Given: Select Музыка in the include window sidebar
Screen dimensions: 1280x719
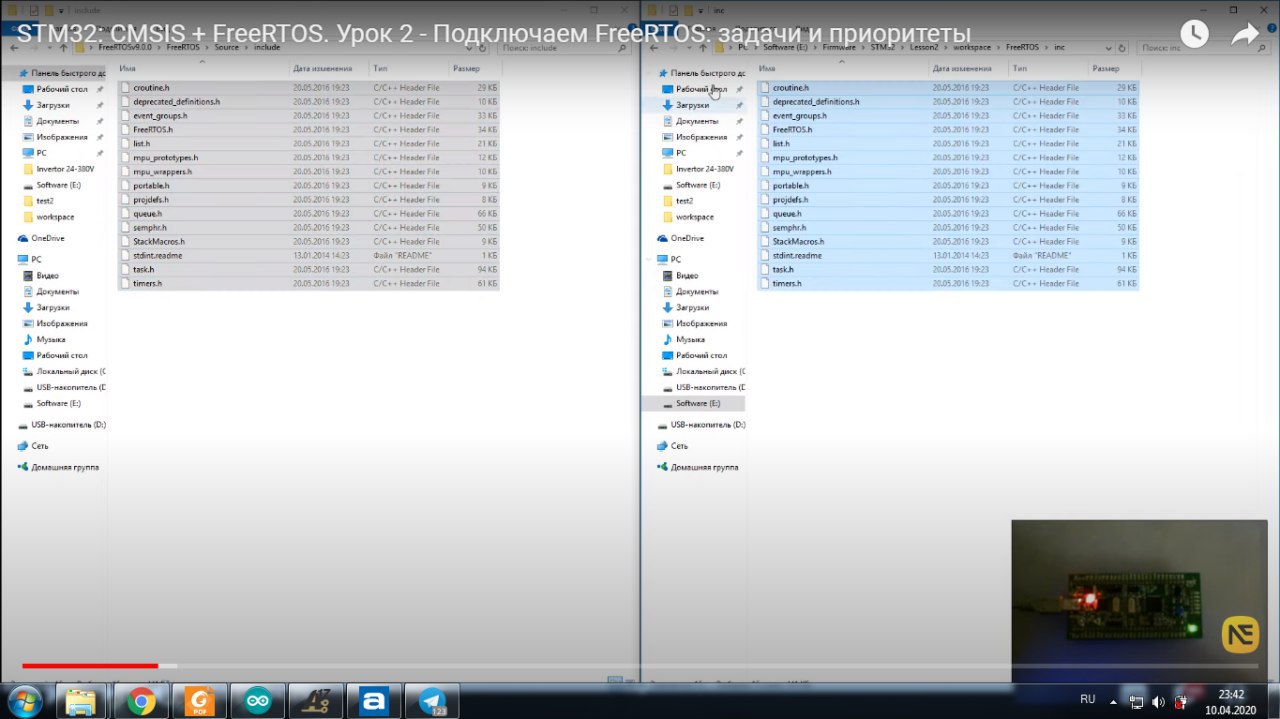Looking at the screenshot, I should click(x=50, y=339).
